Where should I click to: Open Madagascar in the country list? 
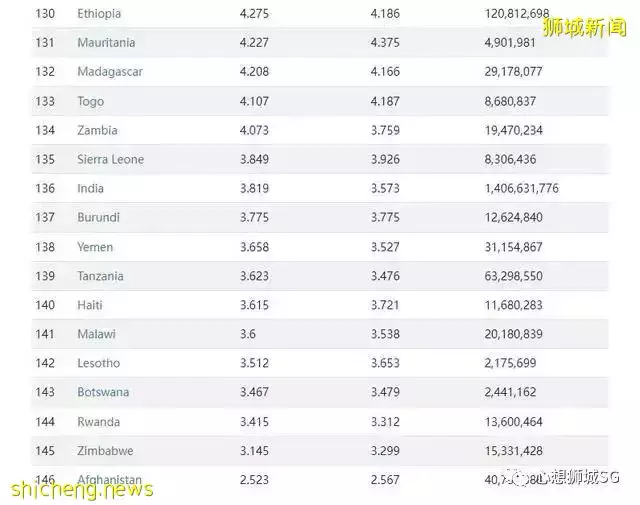pyautogui.click(x=111, y=72)
